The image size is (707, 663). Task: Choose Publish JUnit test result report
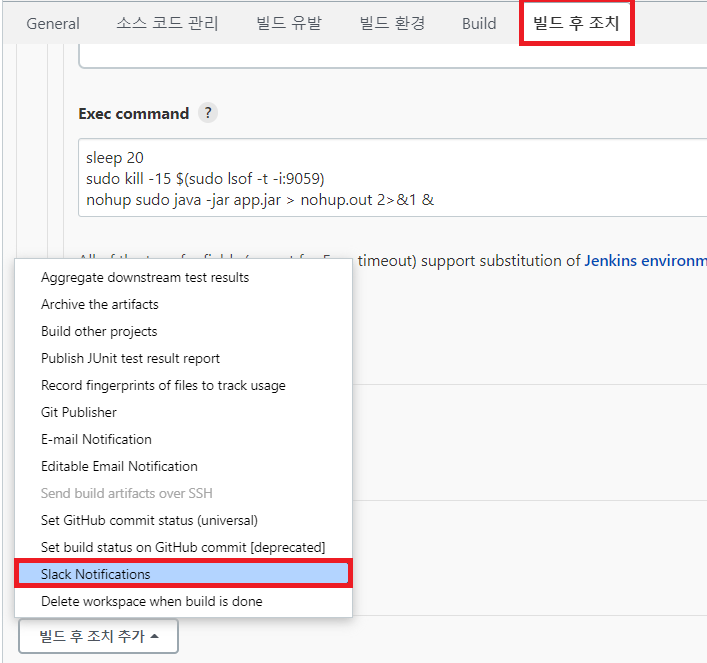click(x=184, y=359)
